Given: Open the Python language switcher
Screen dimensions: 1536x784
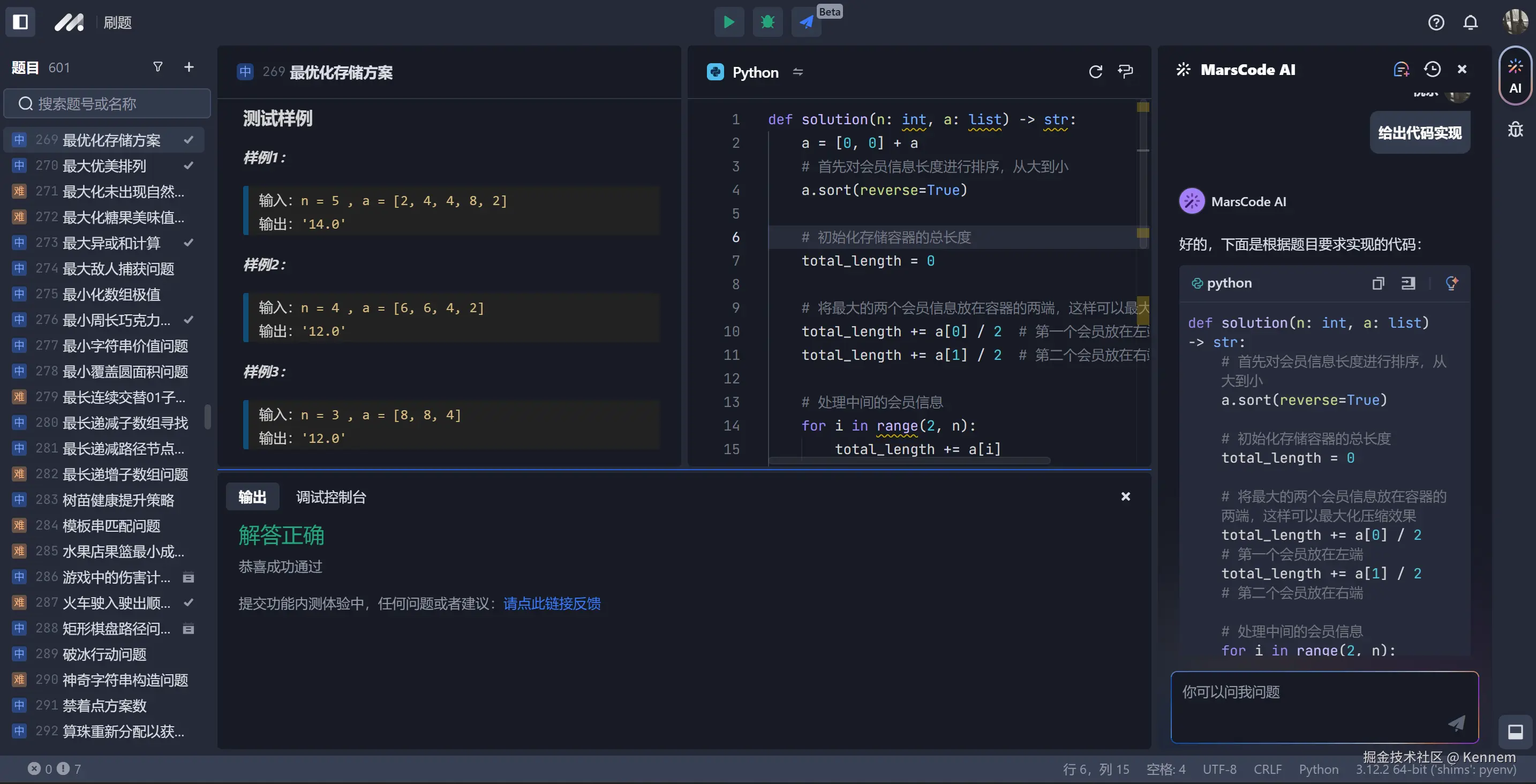Looking at the screenshot, I should [x=798, y=72].
